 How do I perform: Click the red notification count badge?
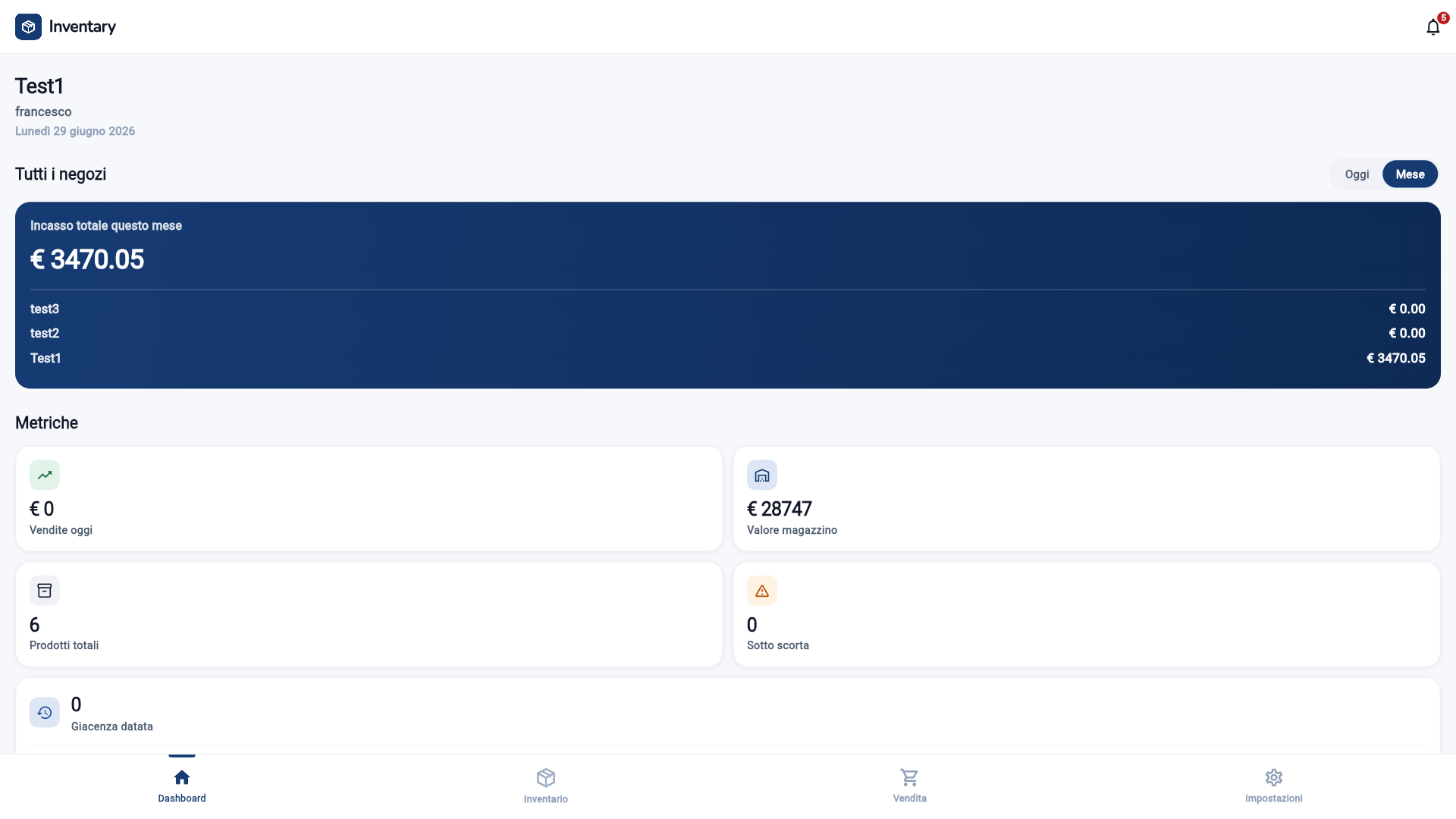(1443, 17)
